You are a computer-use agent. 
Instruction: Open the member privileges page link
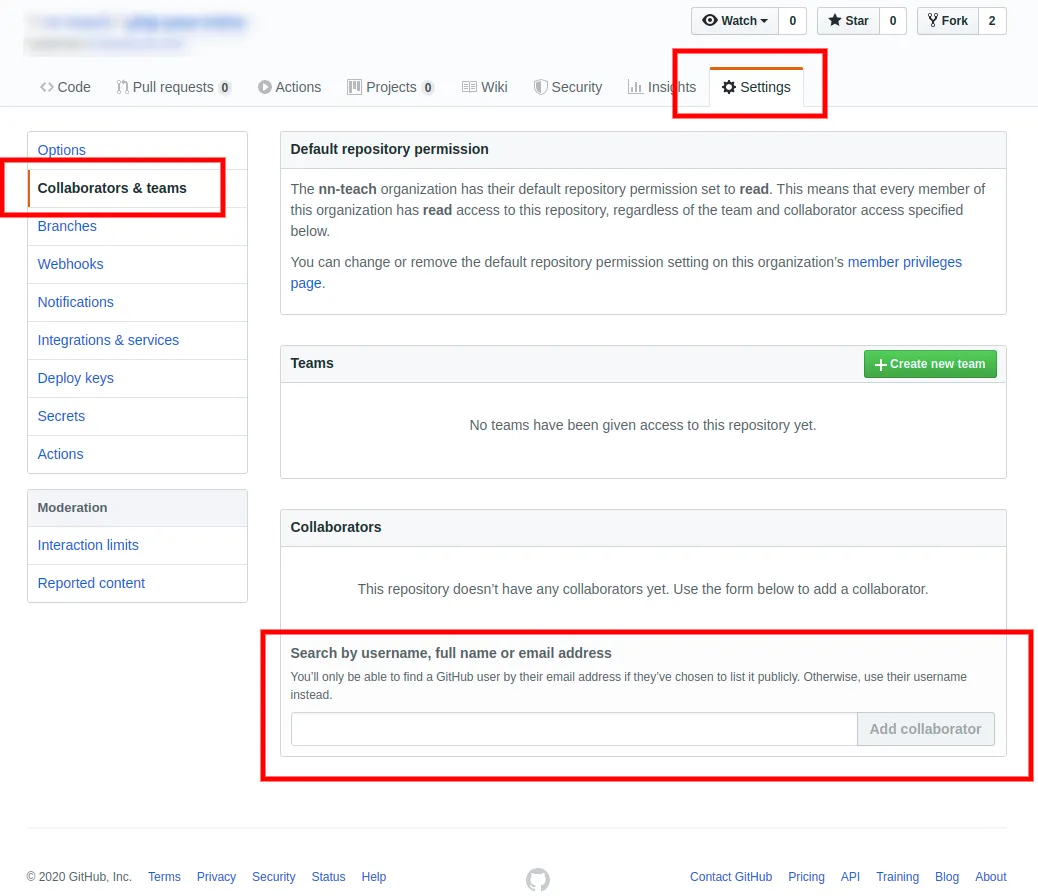pyautogui.click(x=904, y=262)
